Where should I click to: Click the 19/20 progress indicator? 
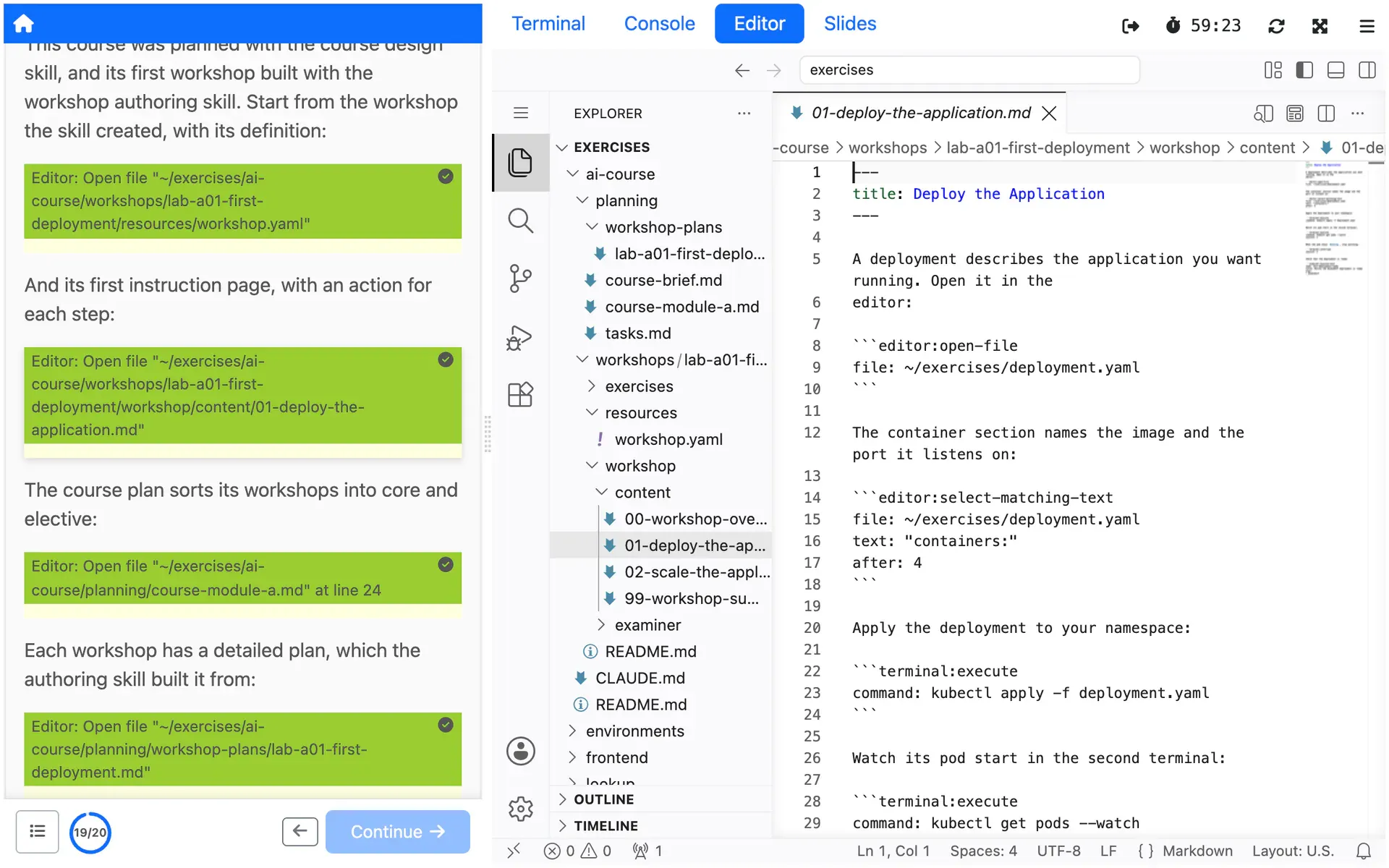pos(90,833)
